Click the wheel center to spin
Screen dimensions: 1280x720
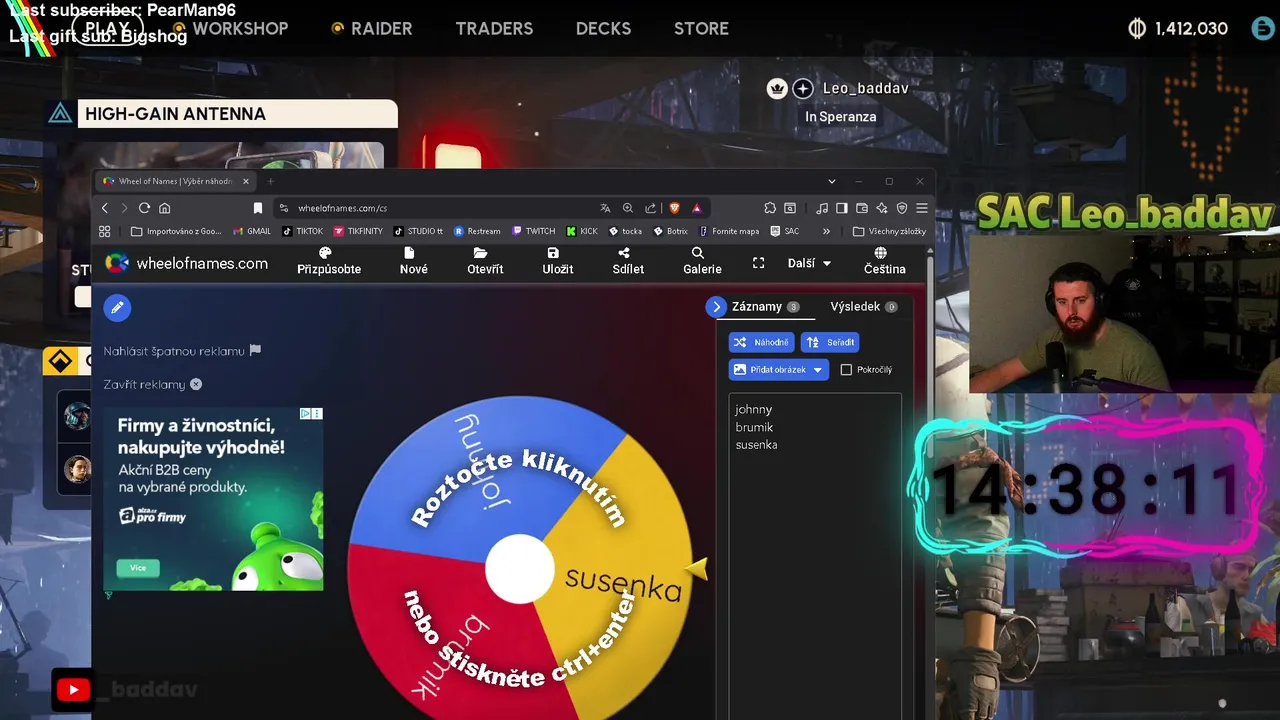(x=519, y=569)
